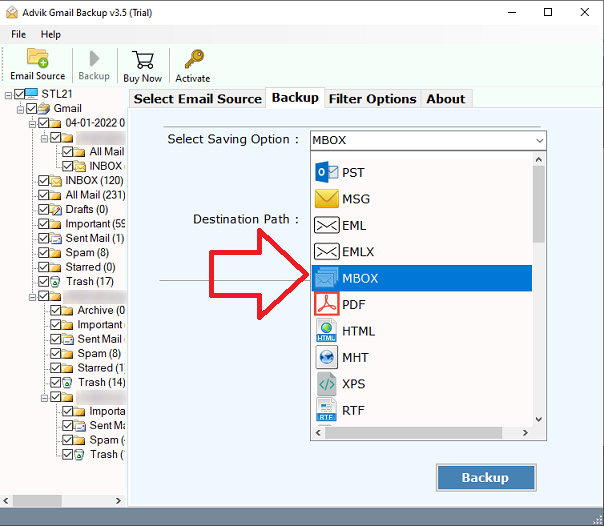Click the Drafts folder pencil icon

55,209
